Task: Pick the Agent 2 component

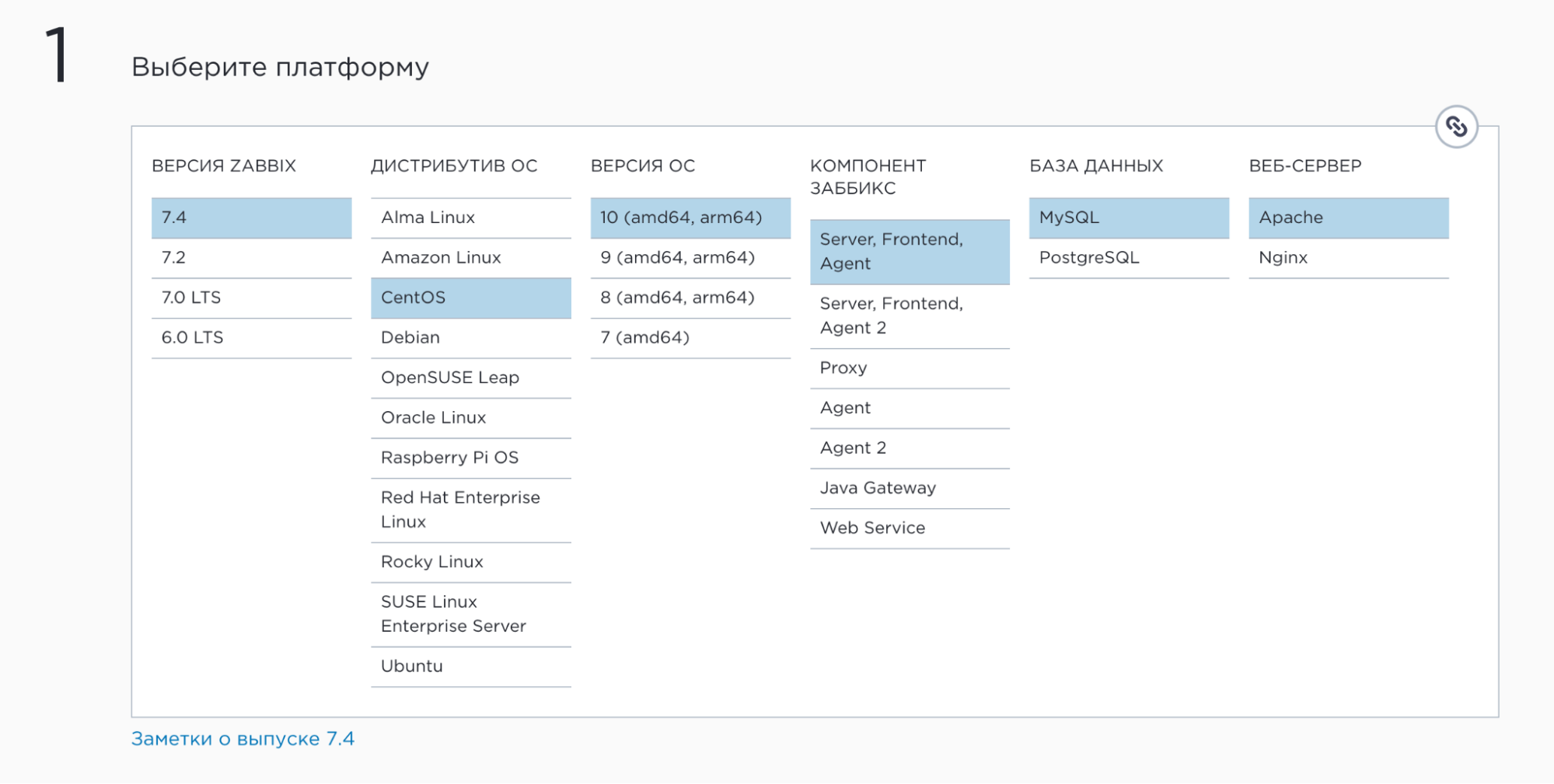Action: [x=910, y=448]
